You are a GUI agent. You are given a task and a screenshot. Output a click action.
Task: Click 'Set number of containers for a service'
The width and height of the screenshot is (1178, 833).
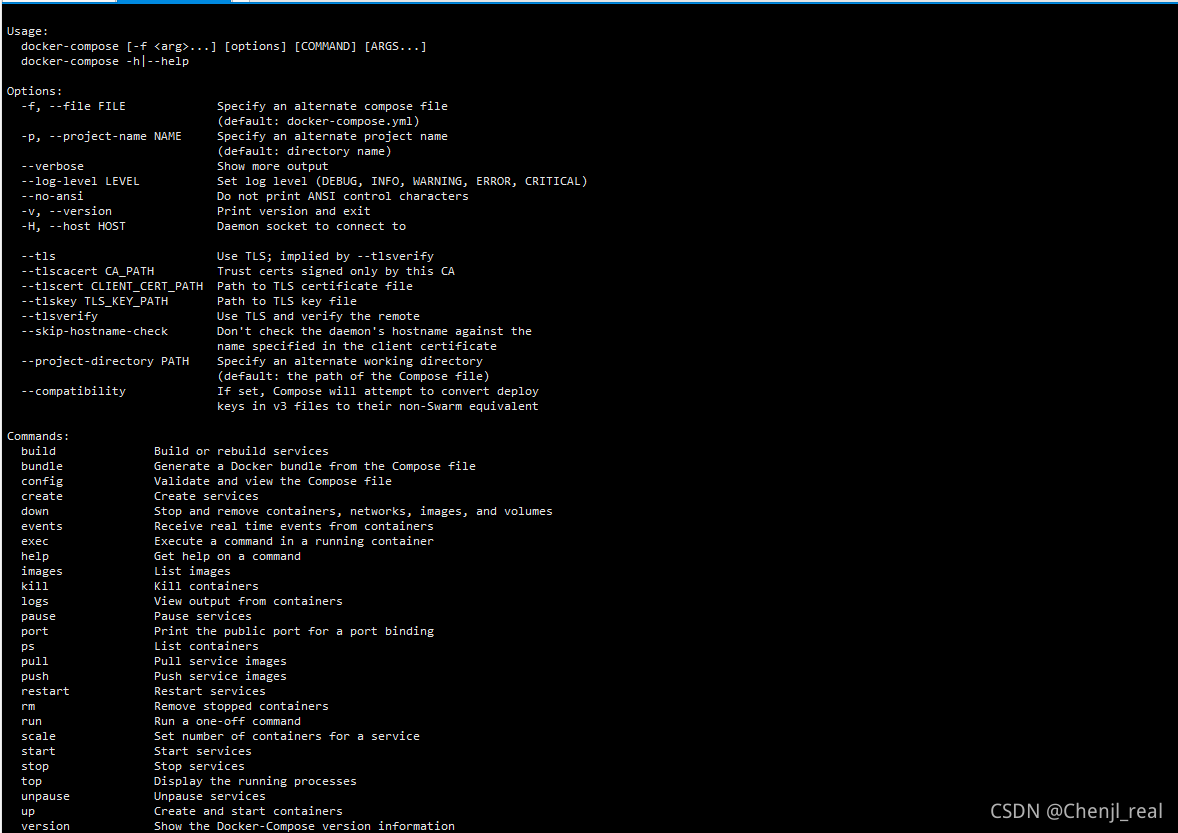pyautogui.click(x=287, y=738)
